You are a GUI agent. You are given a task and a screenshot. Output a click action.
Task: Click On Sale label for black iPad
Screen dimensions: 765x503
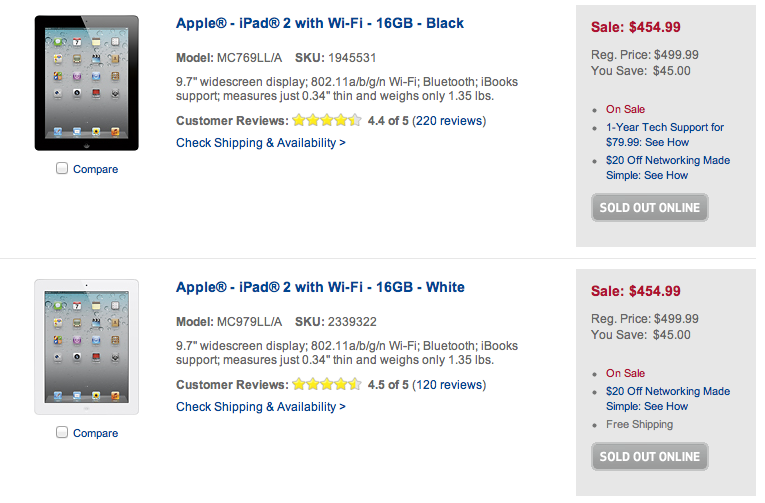[x=625, y=109]
